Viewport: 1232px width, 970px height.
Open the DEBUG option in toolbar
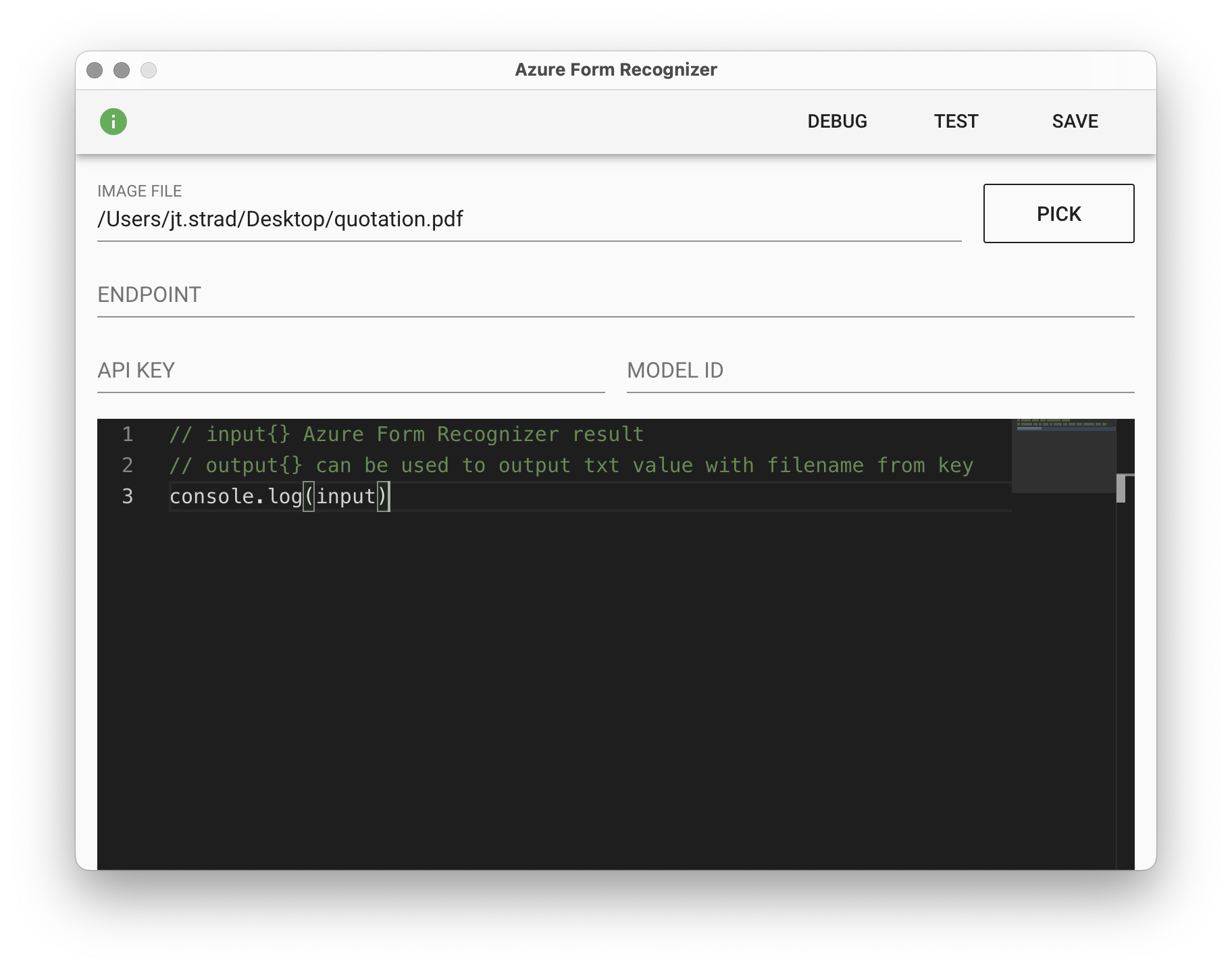coord(837,122)
